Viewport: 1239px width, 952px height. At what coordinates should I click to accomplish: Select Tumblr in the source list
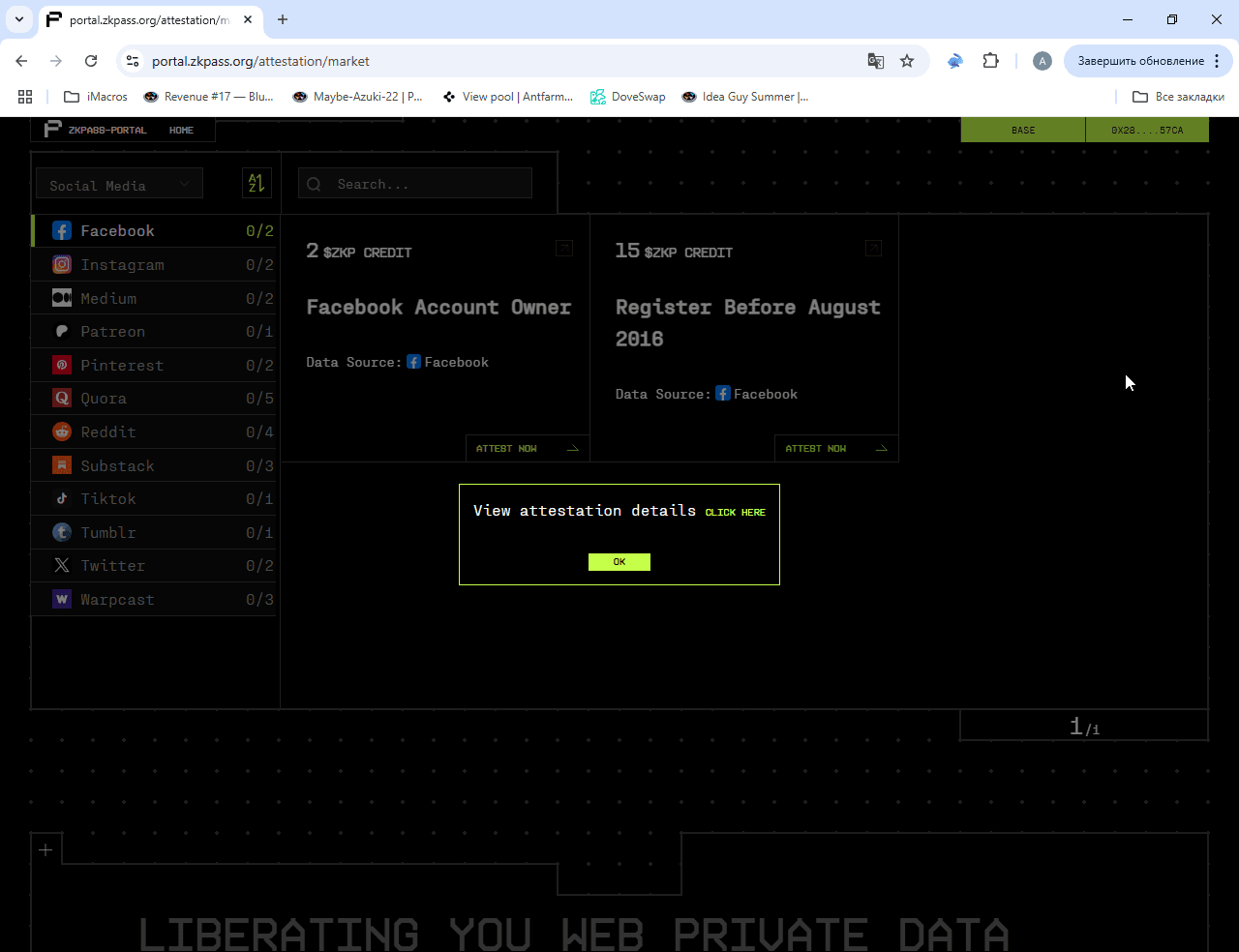[x=155, y=533]
